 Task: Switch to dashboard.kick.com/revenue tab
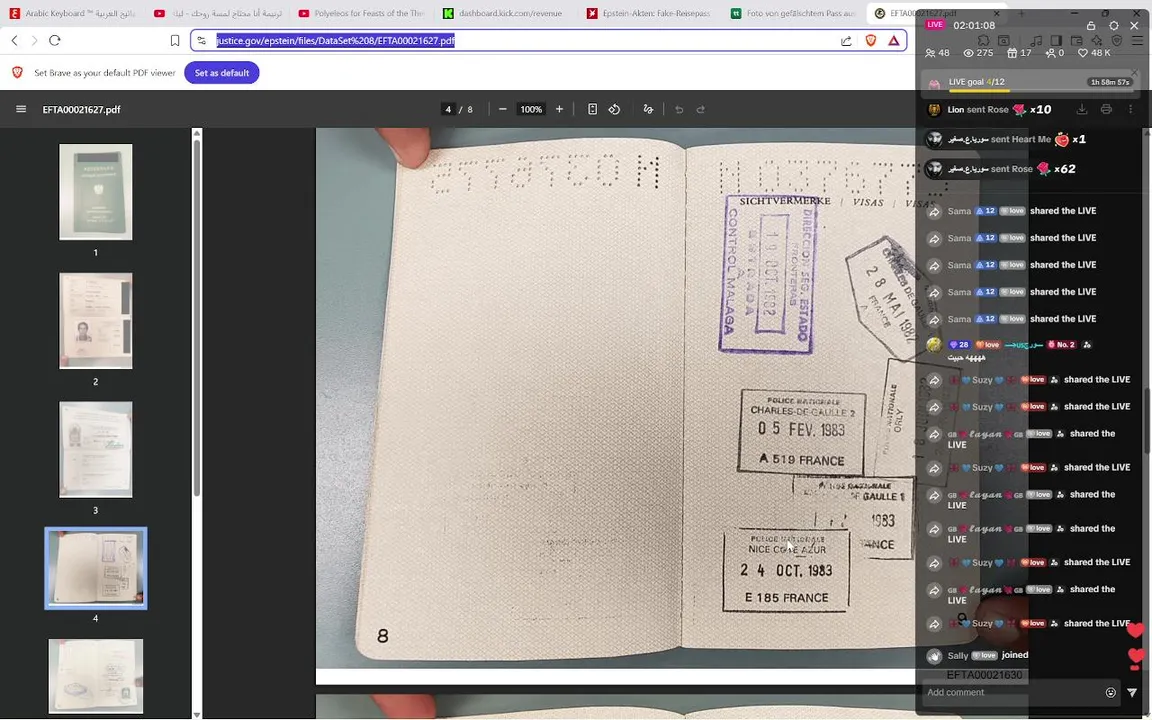(505, 13)
